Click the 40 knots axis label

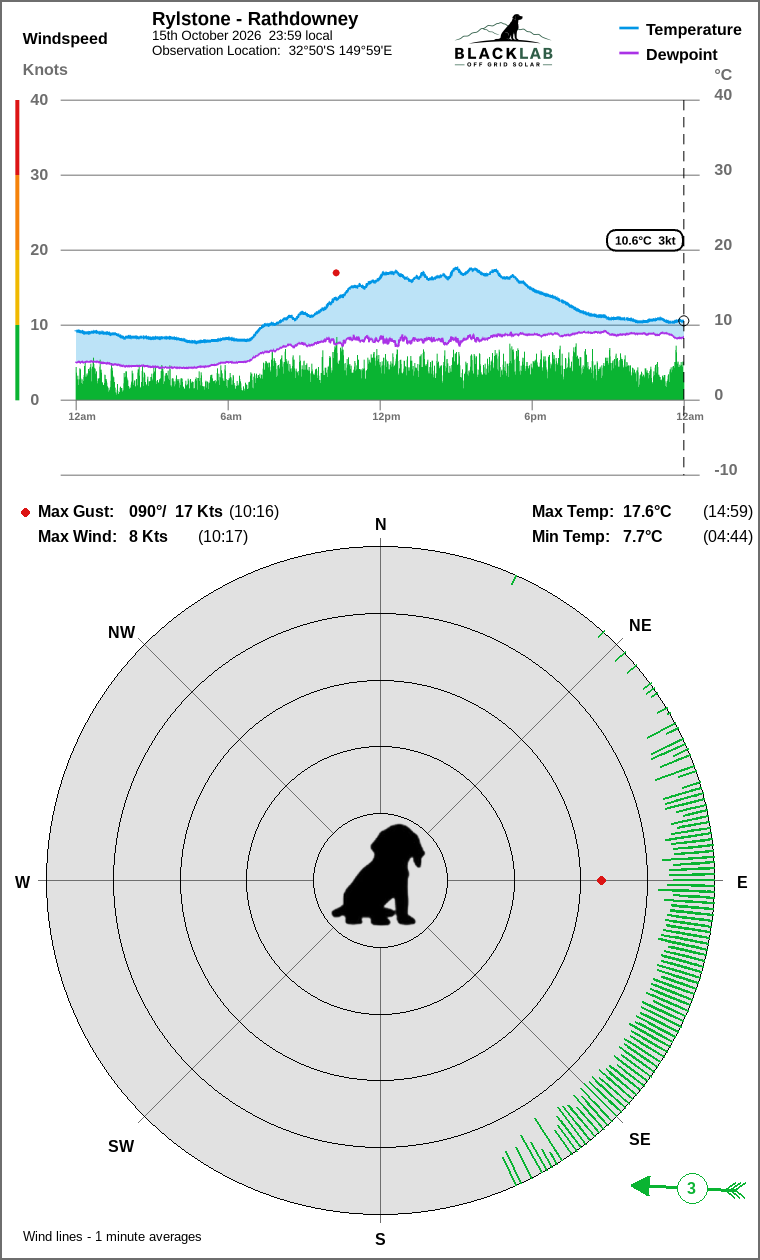pos(39,99)
